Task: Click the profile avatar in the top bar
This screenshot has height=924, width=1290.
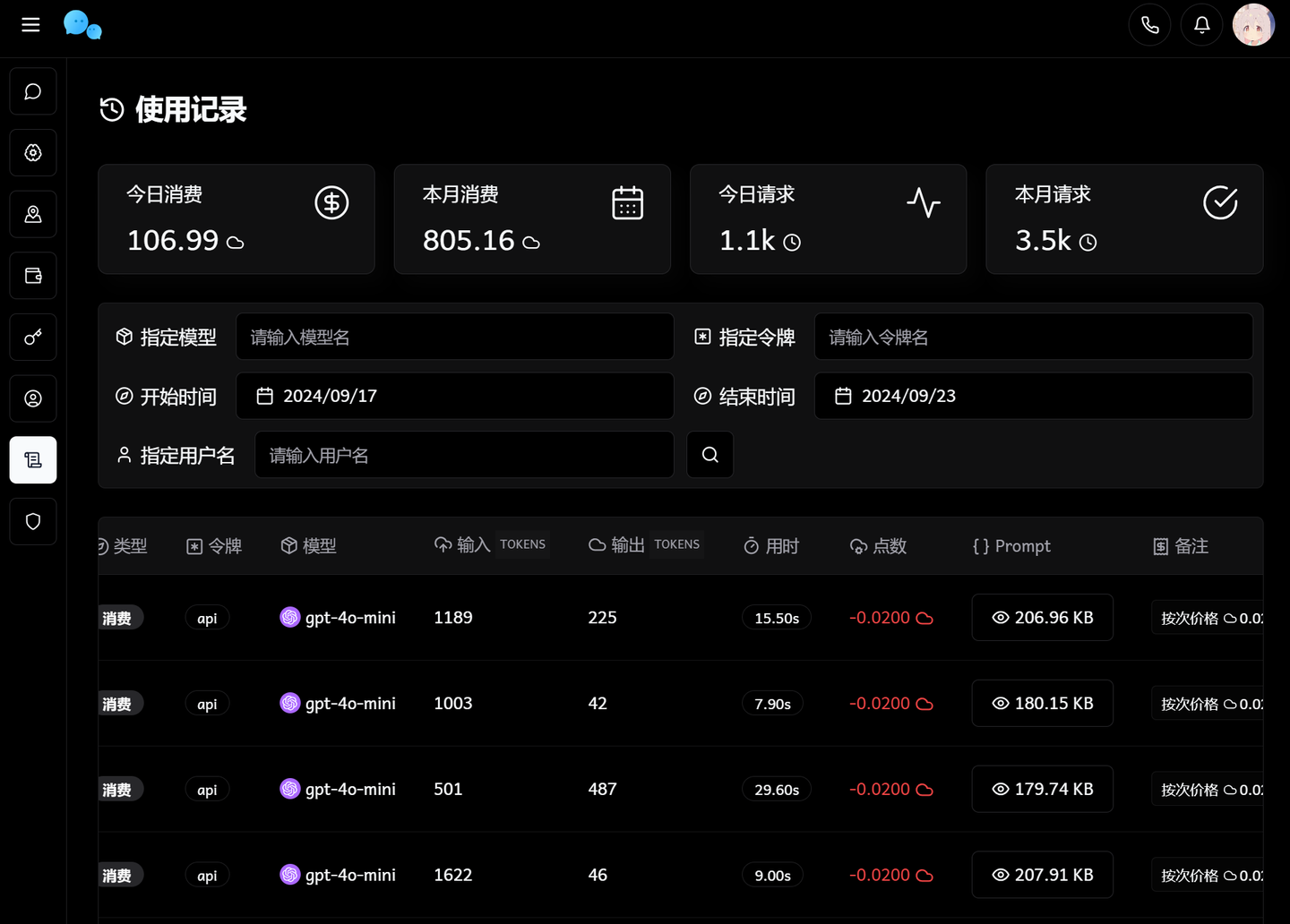Action: click(1252, 24)
